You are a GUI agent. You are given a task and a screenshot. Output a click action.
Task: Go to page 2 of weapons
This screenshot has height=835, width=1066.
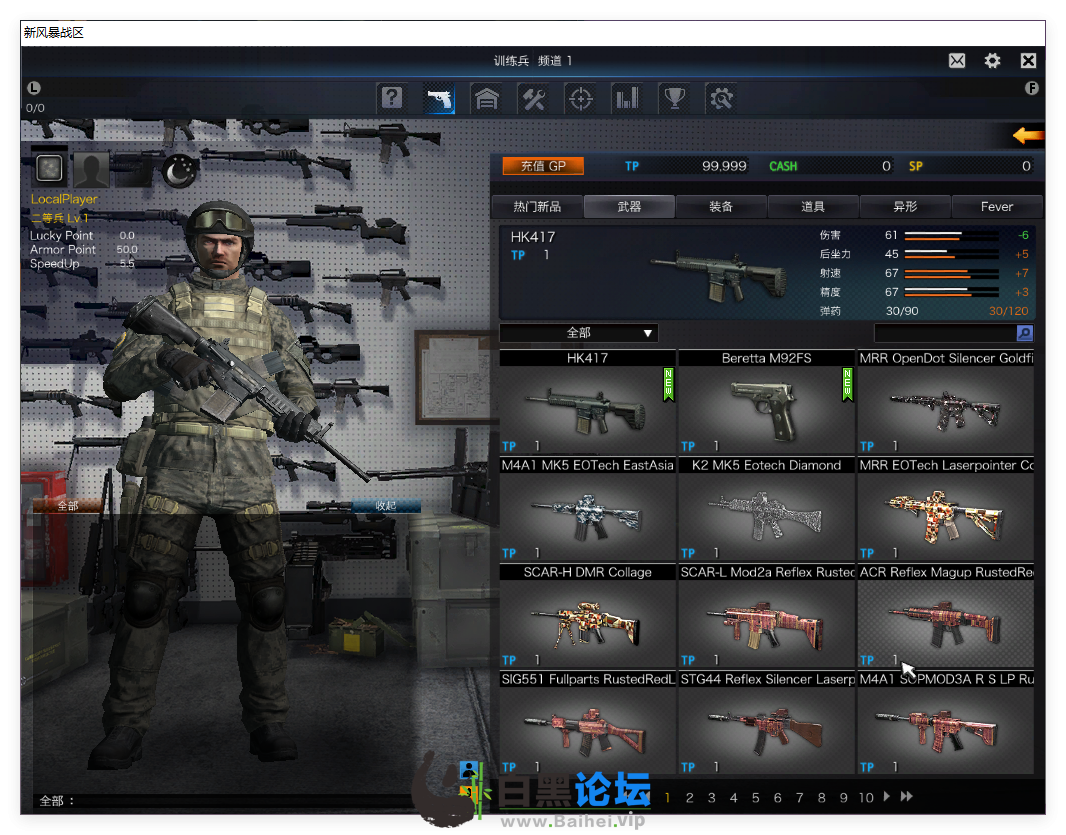(x=689, y=798)
